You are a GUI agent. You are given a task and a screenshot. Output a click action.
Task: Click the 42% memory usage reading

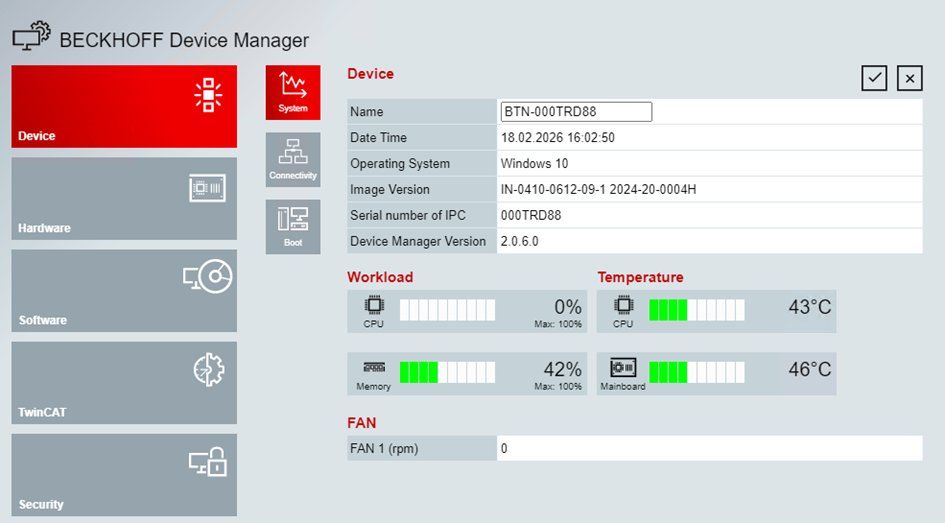562,369
